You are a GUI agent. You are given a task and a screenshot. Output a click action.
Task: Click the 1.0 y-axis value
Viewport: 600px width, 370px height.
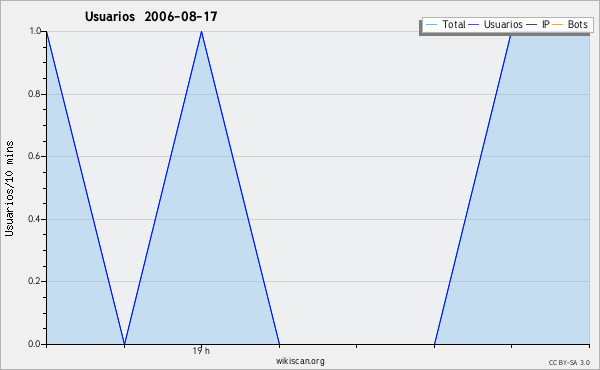pyautogui.click(x=35, y=31)
